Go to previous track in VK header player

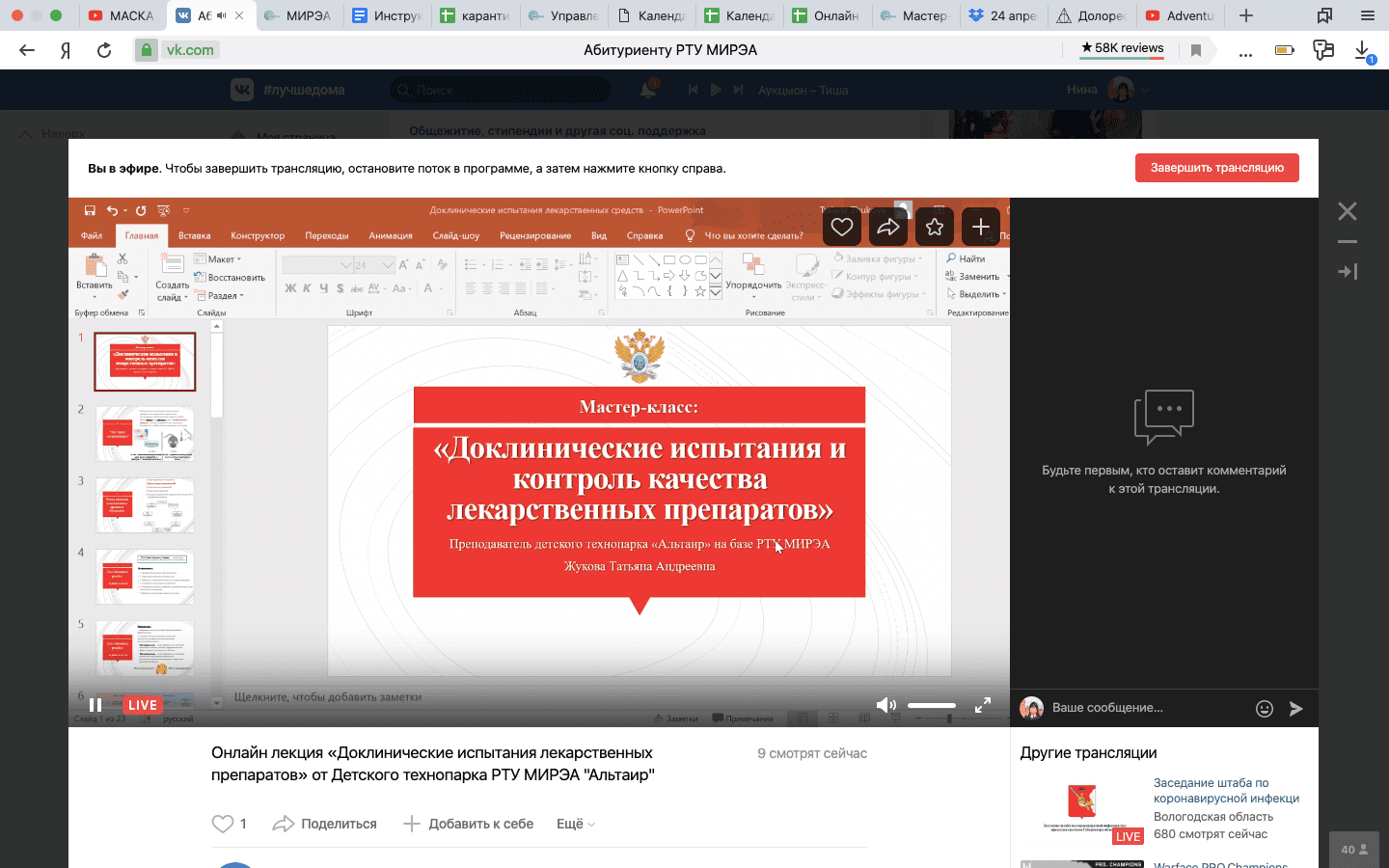[x=693, y=90]
